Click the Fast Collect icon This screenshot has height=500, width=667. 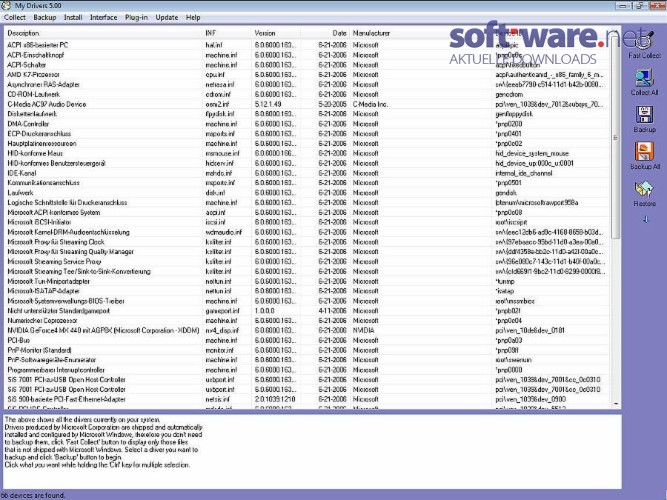(644, 40)
